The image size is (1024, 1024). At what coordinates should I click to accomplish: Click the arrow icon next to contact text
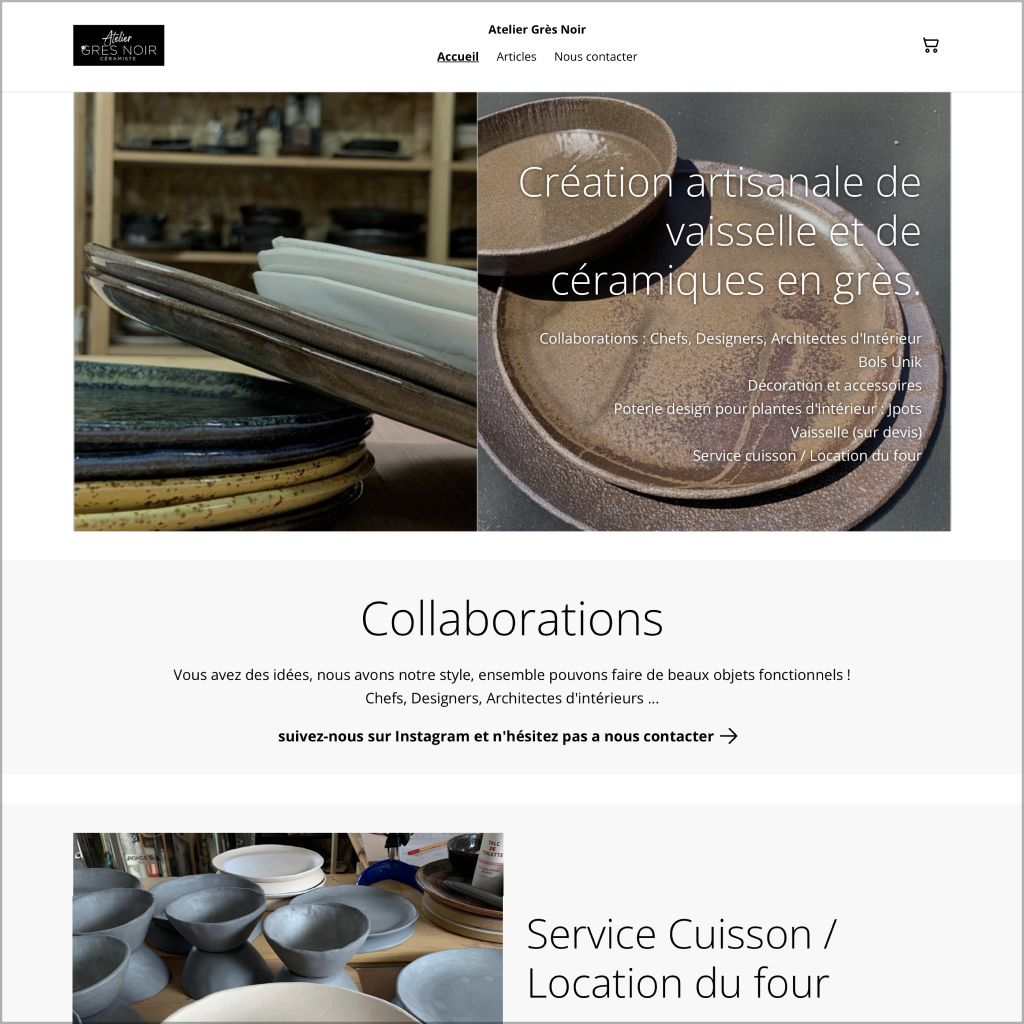[730, 736]
